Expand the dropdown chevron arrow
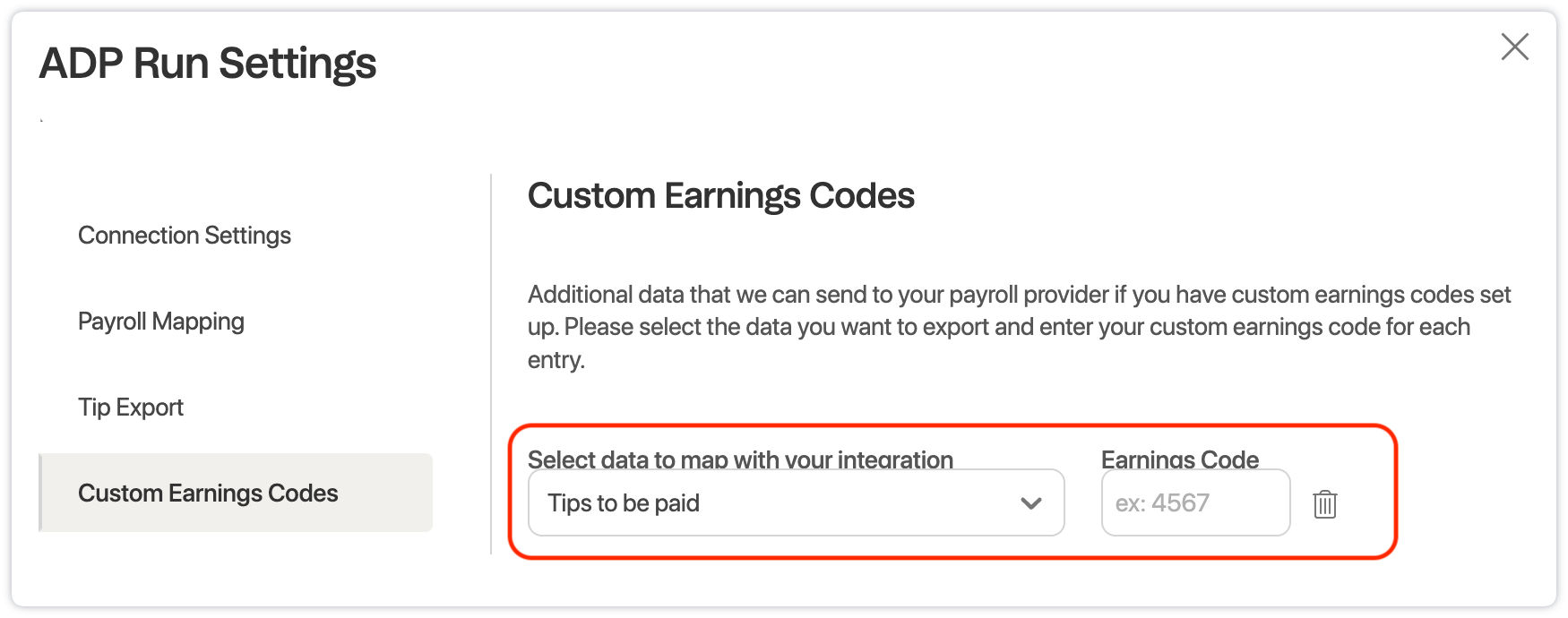This screenshot has height=618, width=1568. [x=1031, y=503]
